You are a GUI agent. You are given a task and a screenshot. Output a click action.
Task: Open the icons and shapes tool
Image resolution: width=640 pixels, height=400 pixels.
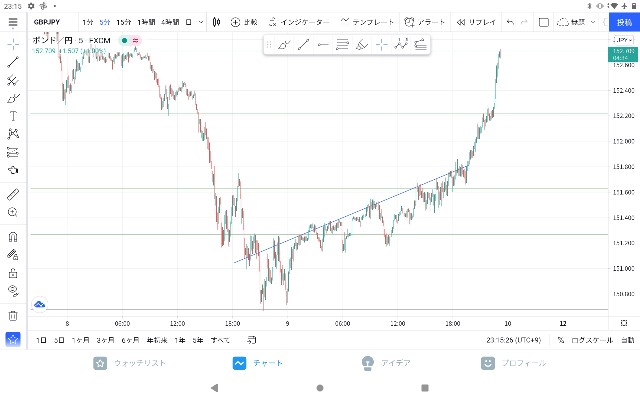coord(13,170)
